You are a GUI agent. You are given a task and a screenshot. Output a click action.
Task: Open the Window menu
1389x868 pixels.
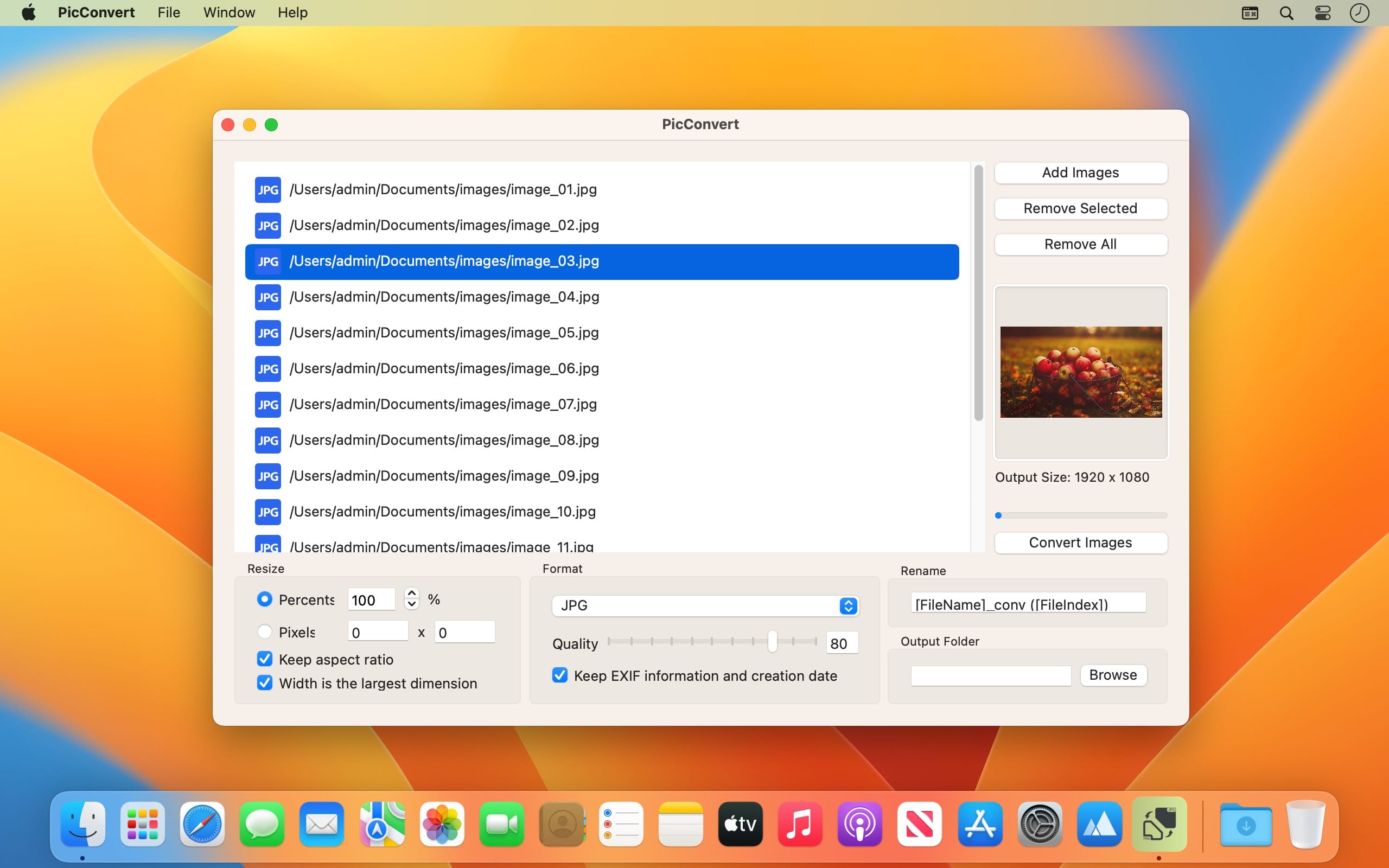229,12
